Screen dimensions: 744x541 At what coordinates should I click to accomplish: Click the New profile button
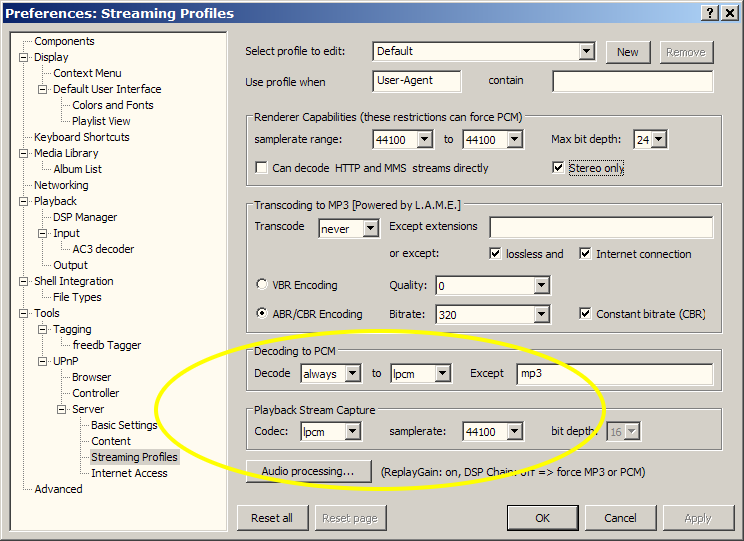[627, 52]
